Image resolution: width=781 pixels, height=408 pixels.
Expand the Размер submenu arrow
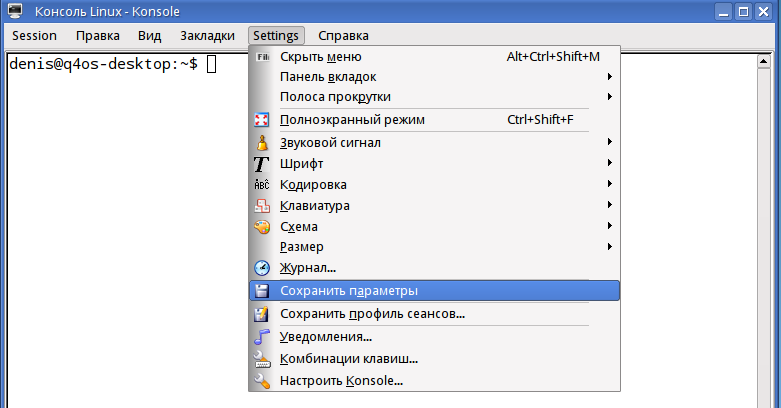click(x=609, y=247)
